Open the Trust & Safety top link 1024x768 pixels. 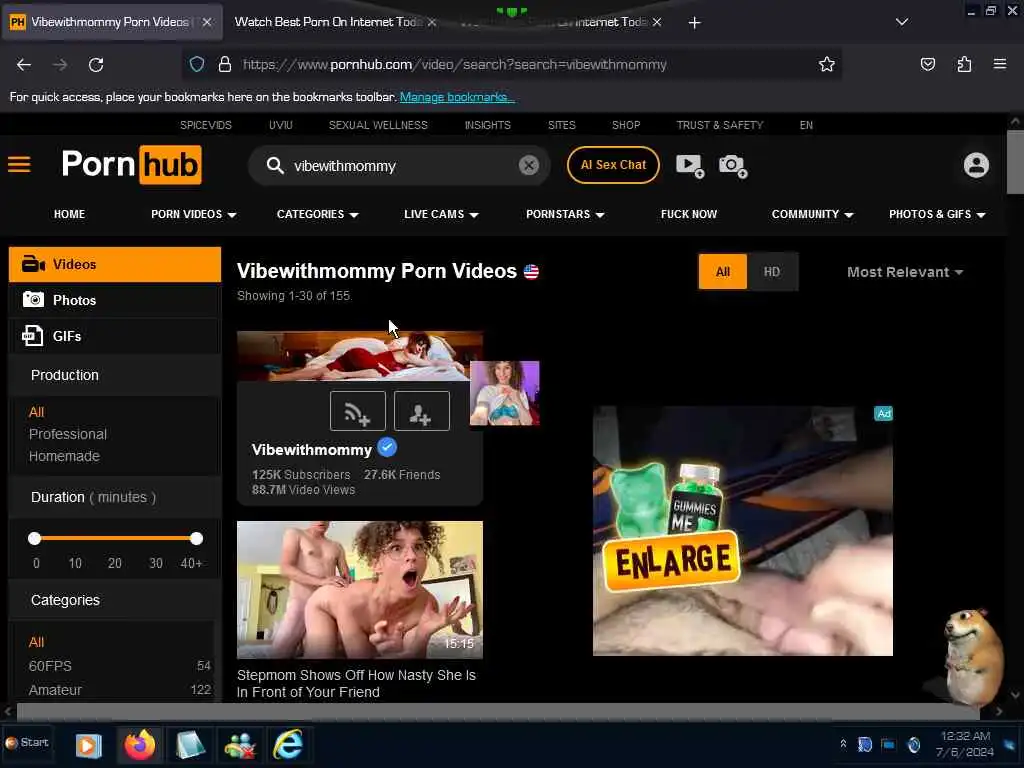pos(720,125)
